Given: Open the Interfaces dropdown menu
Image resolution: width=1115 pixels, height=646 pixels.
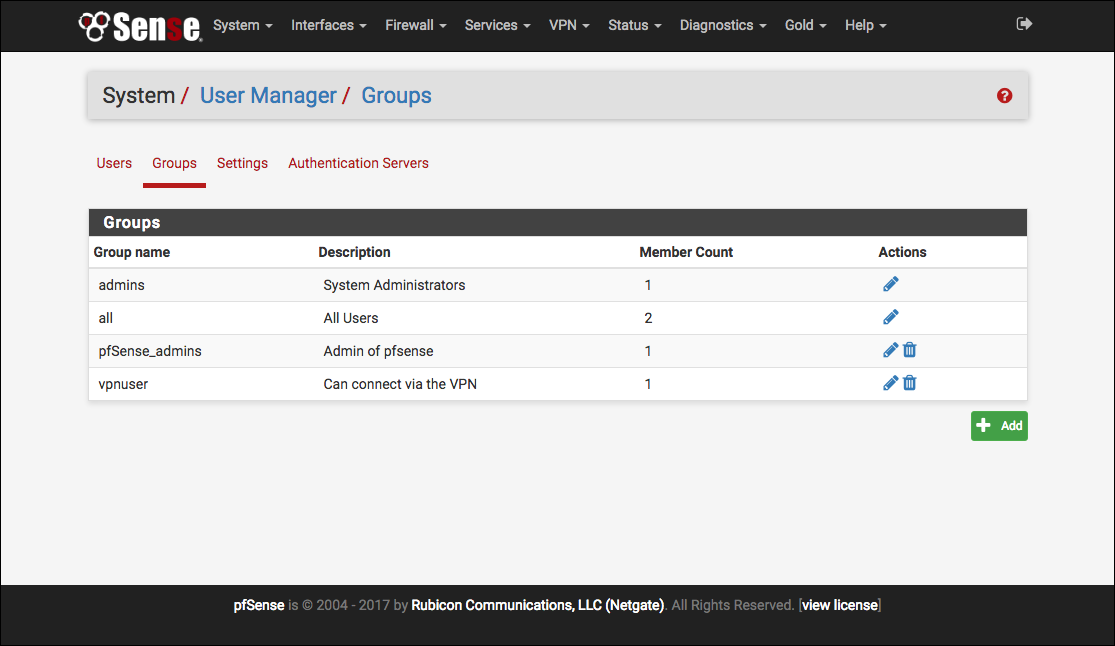Looking at the screenshot, I should 329,25.
